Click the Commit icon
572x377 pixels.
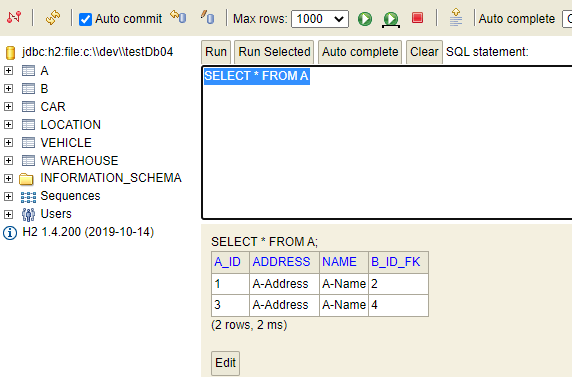[x=208, y=17]
